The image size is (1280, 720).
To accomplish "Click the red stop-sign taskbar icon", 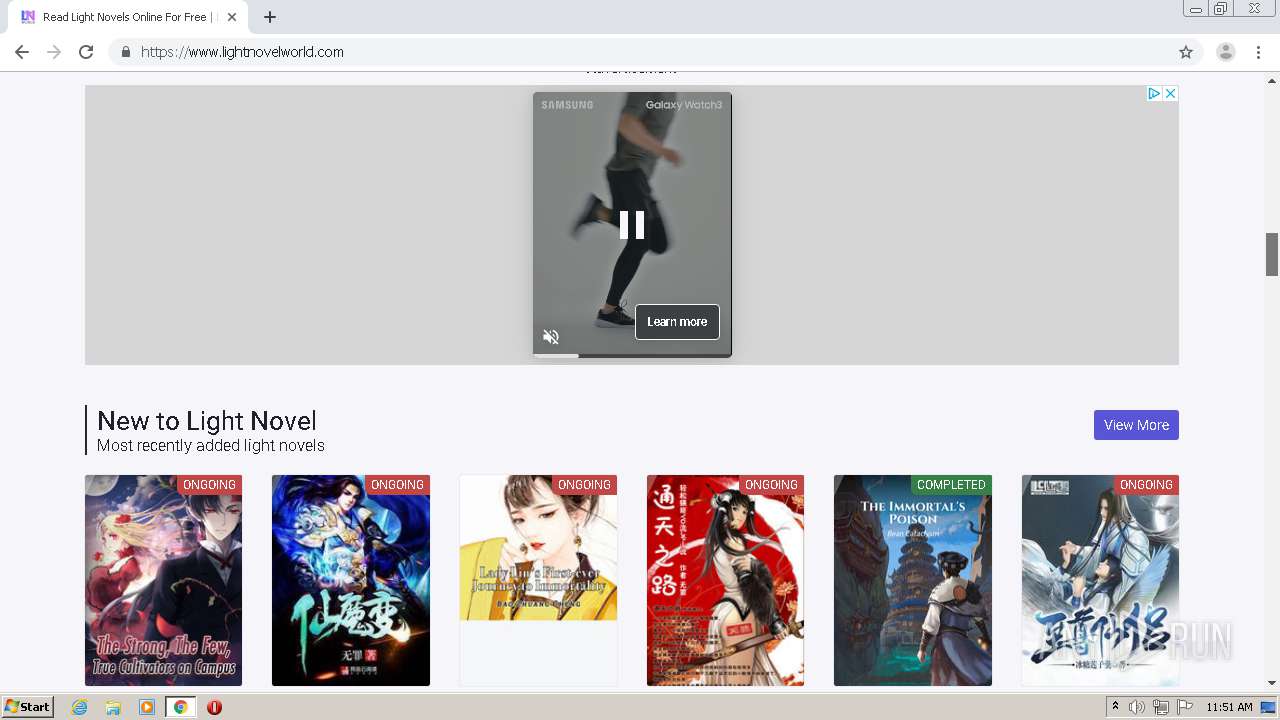I will tap(214, 707).
